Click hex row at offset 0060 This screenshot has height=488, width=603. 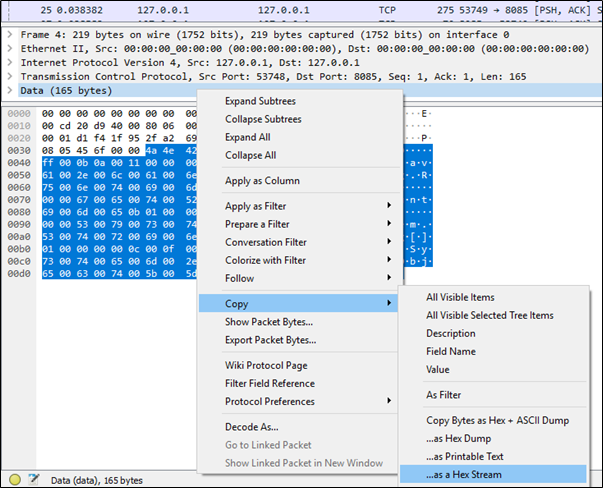point(119,187)
